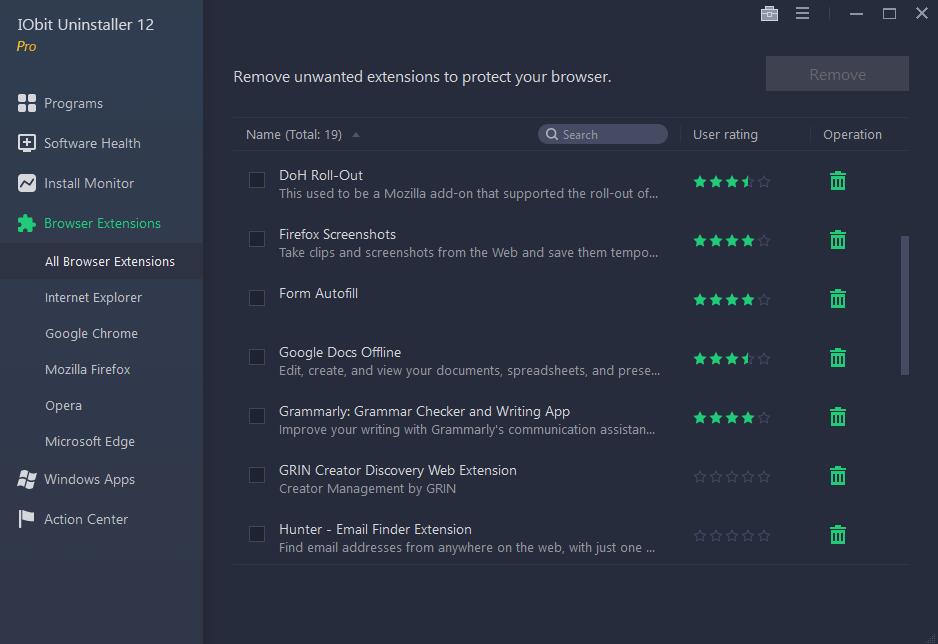Open the Windows Apps section
This screenshot has width=938, height=644.
pyautogui.click(x=89, y=480)
